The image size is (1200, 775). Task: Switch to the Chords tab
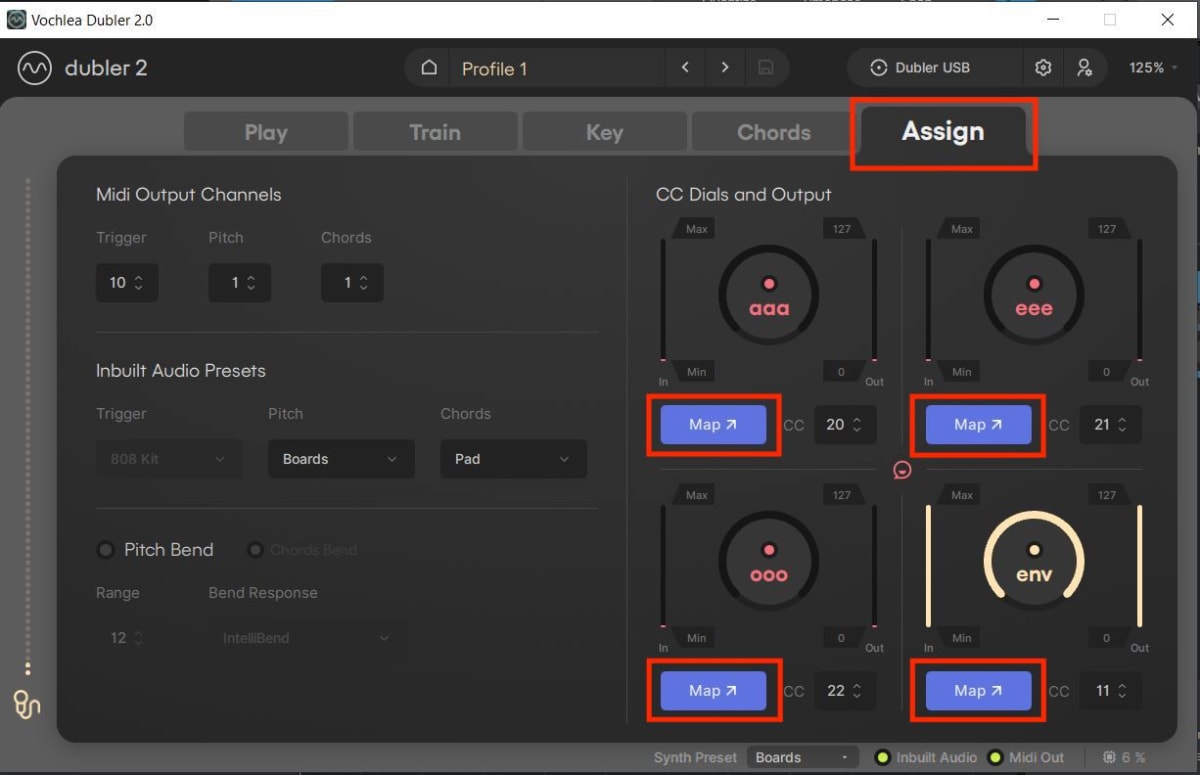pyautogui.click(x=773, y=131)
